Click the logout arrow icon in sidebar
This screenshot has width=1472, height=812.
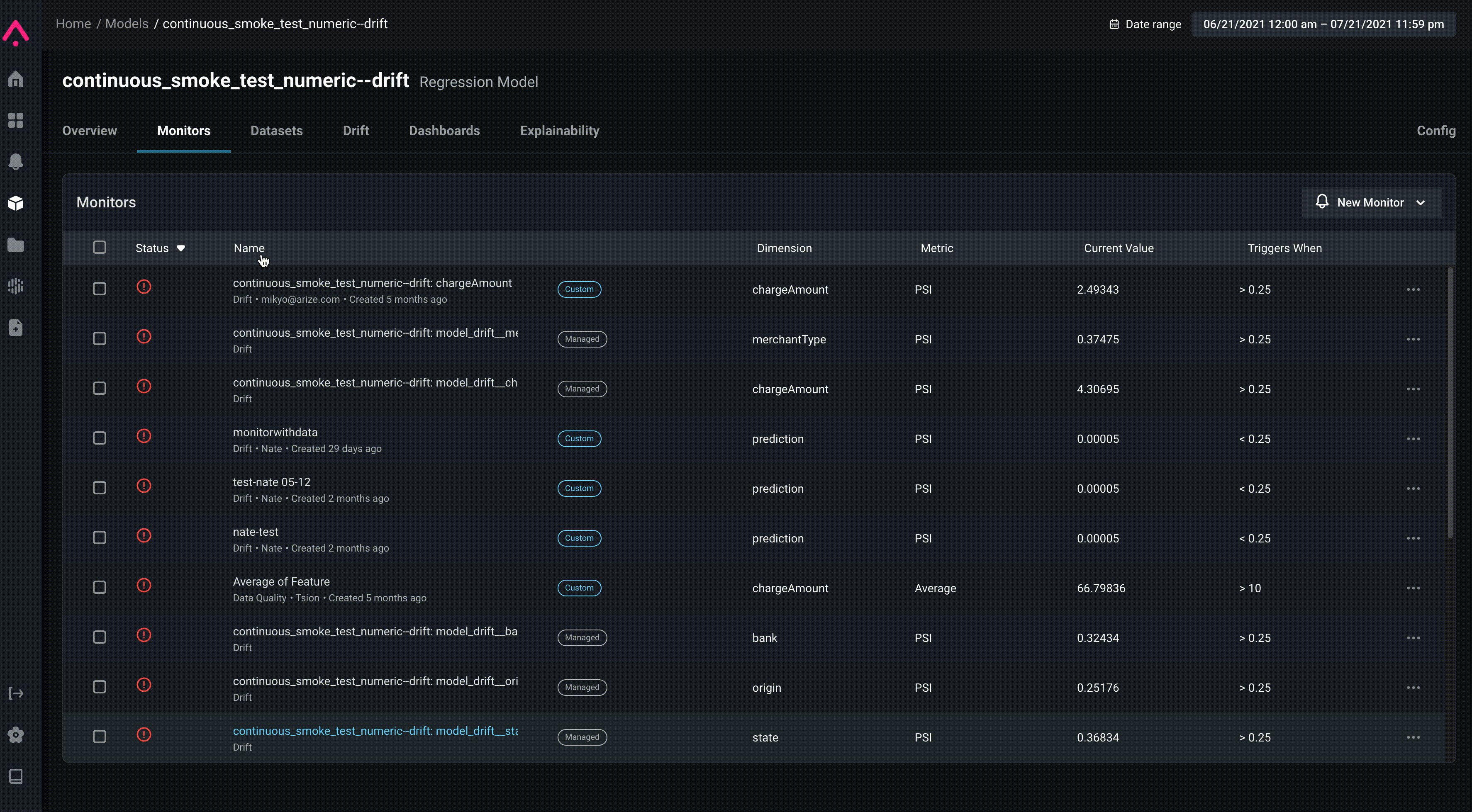[x=15, y=693]
